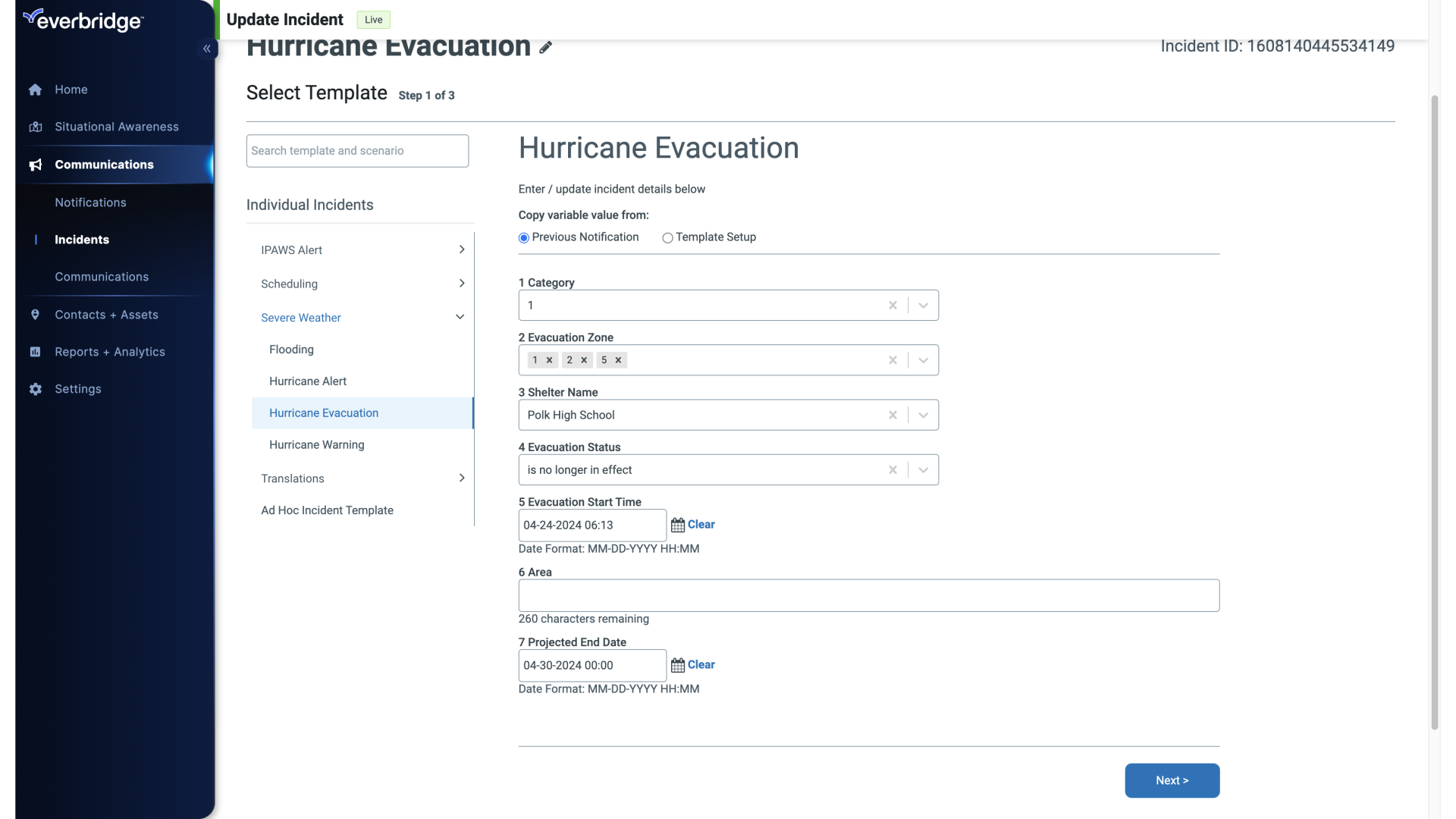Remove zone 1 tag from Evacuation Zone
The height and width of the screenshot is (819, 1456).
549,360
